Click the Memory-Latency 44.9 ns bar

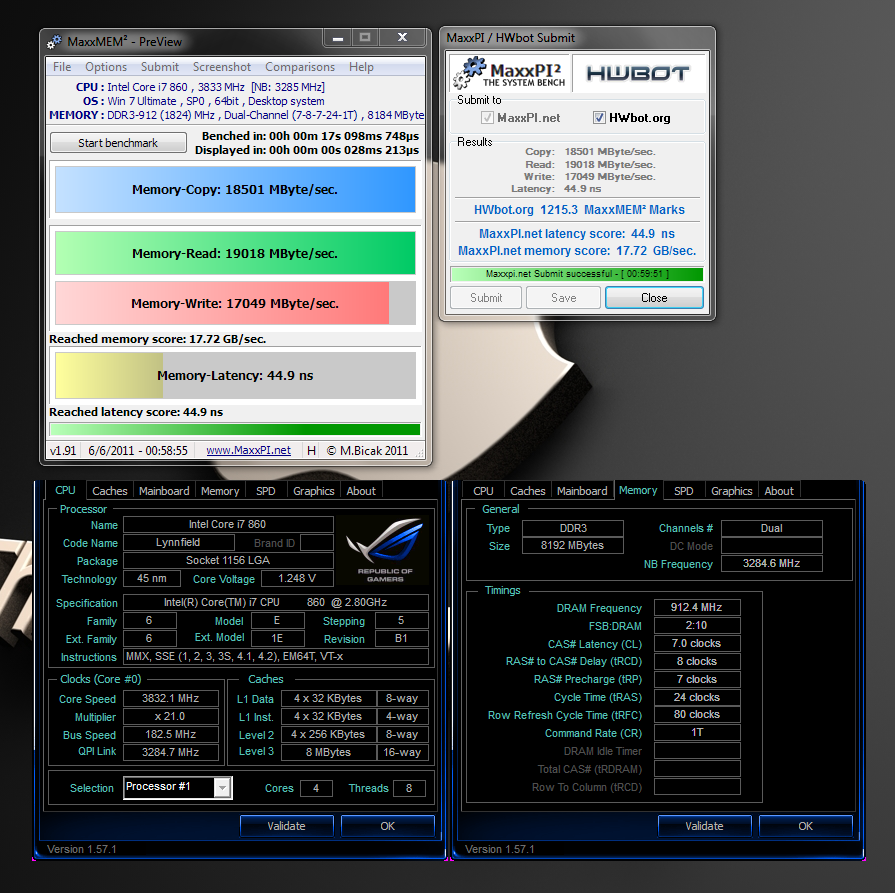tap(235, 375)
